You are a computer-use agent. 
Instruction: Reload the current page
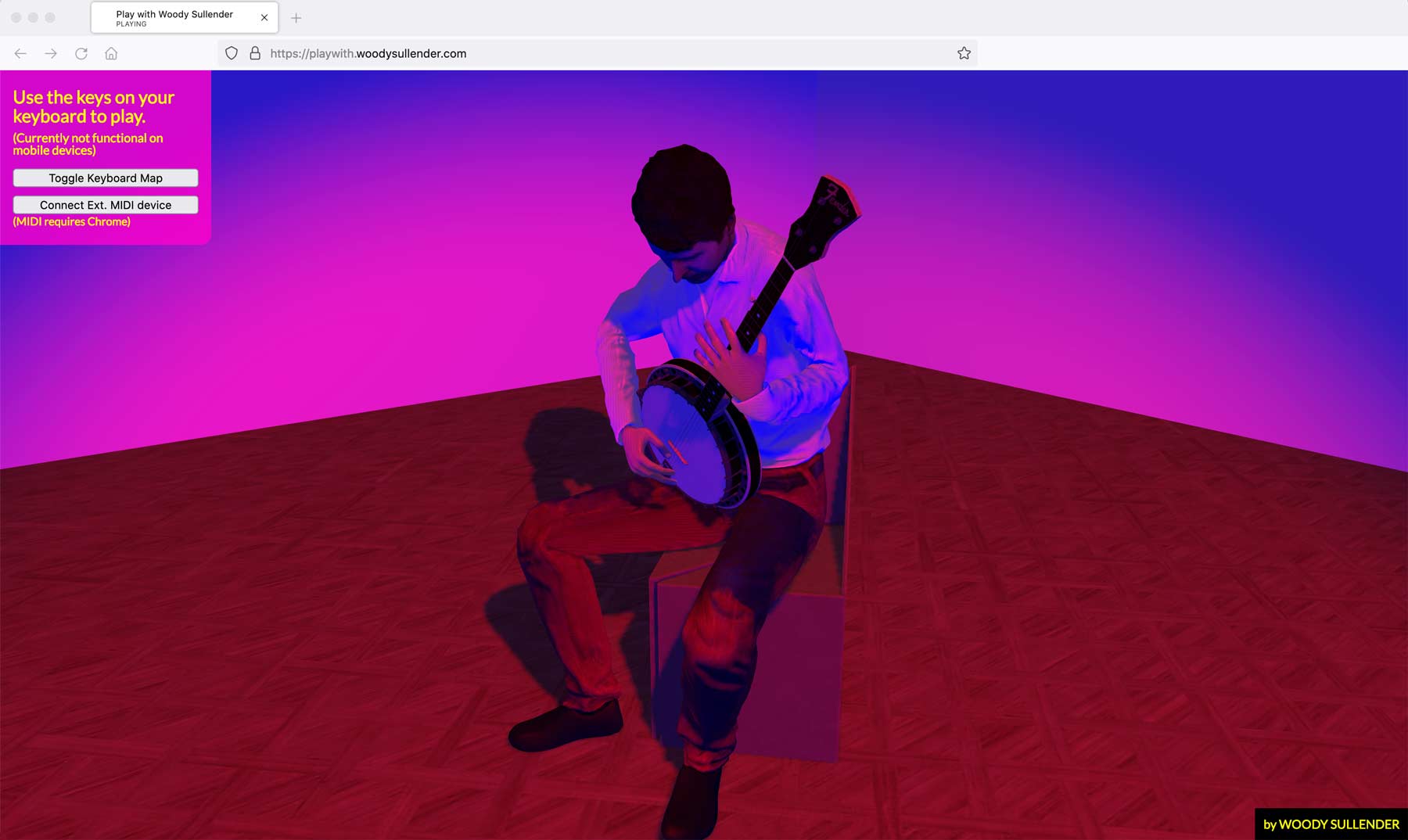click(81, 53)
